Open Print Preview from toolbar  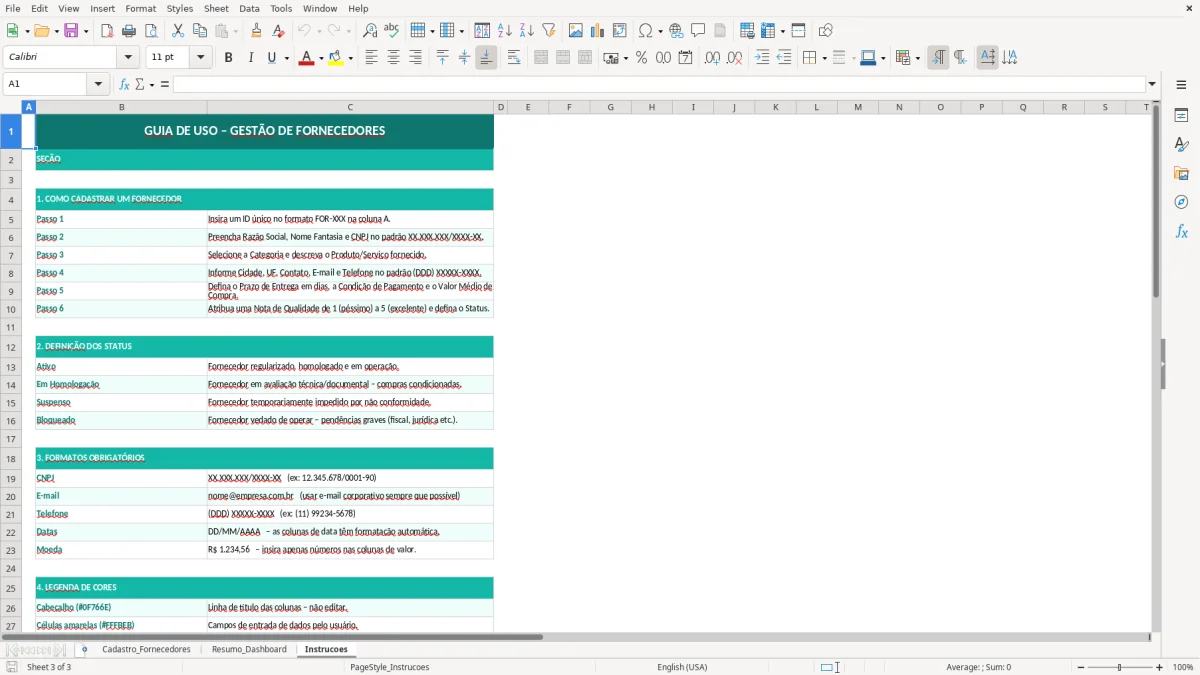point(151,31)
